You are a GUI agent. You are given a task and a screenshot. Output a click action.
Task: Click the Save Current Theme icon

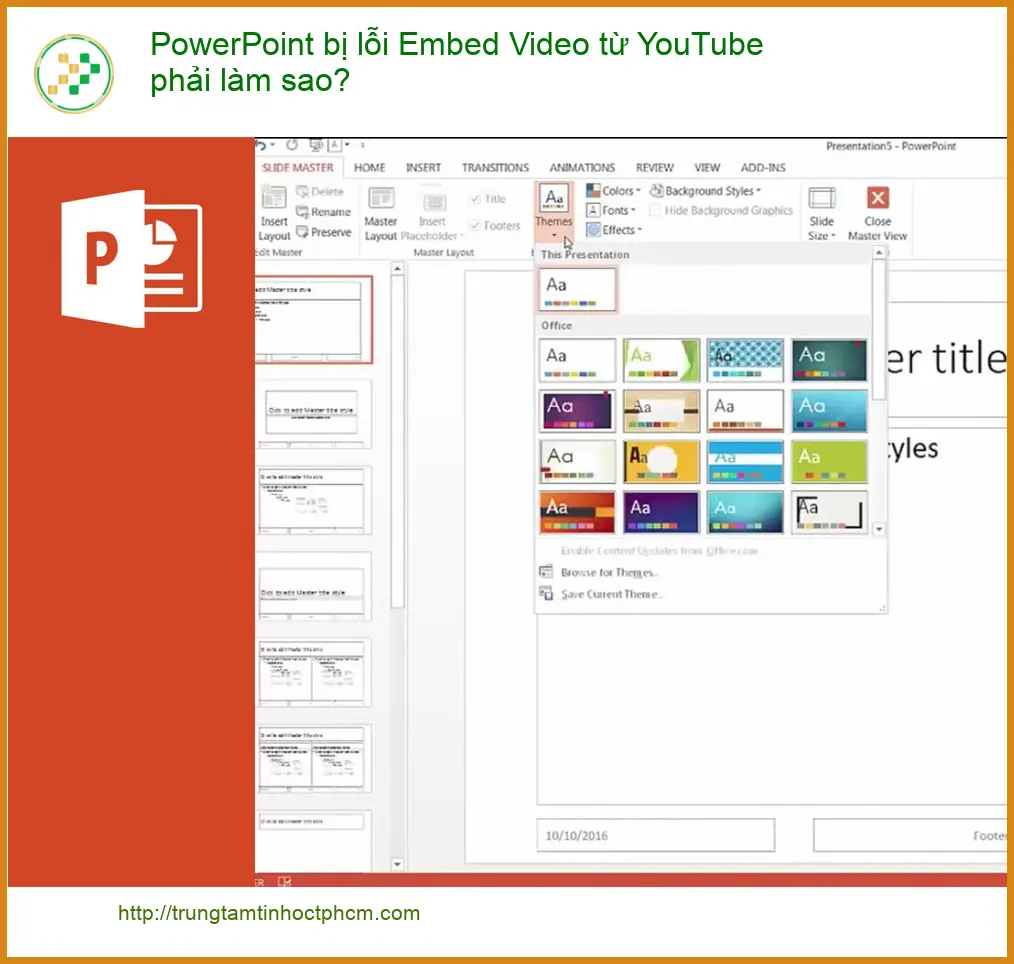tap(546, 594)
